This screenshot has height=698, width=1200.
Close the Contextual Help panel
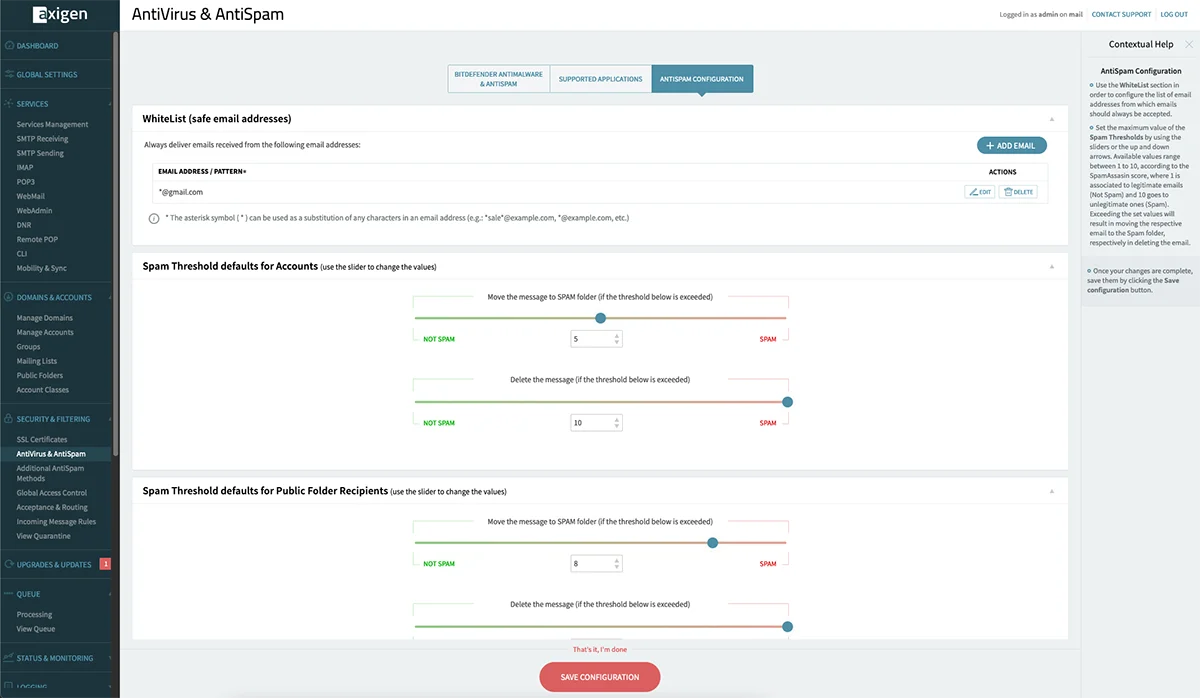(1188, 45)
